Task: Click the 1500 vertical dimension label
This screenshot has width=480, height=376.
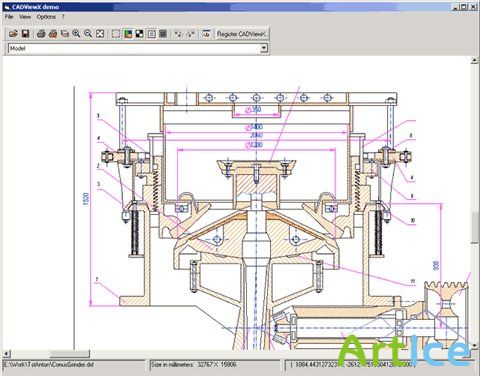Action: pos(86,199)
